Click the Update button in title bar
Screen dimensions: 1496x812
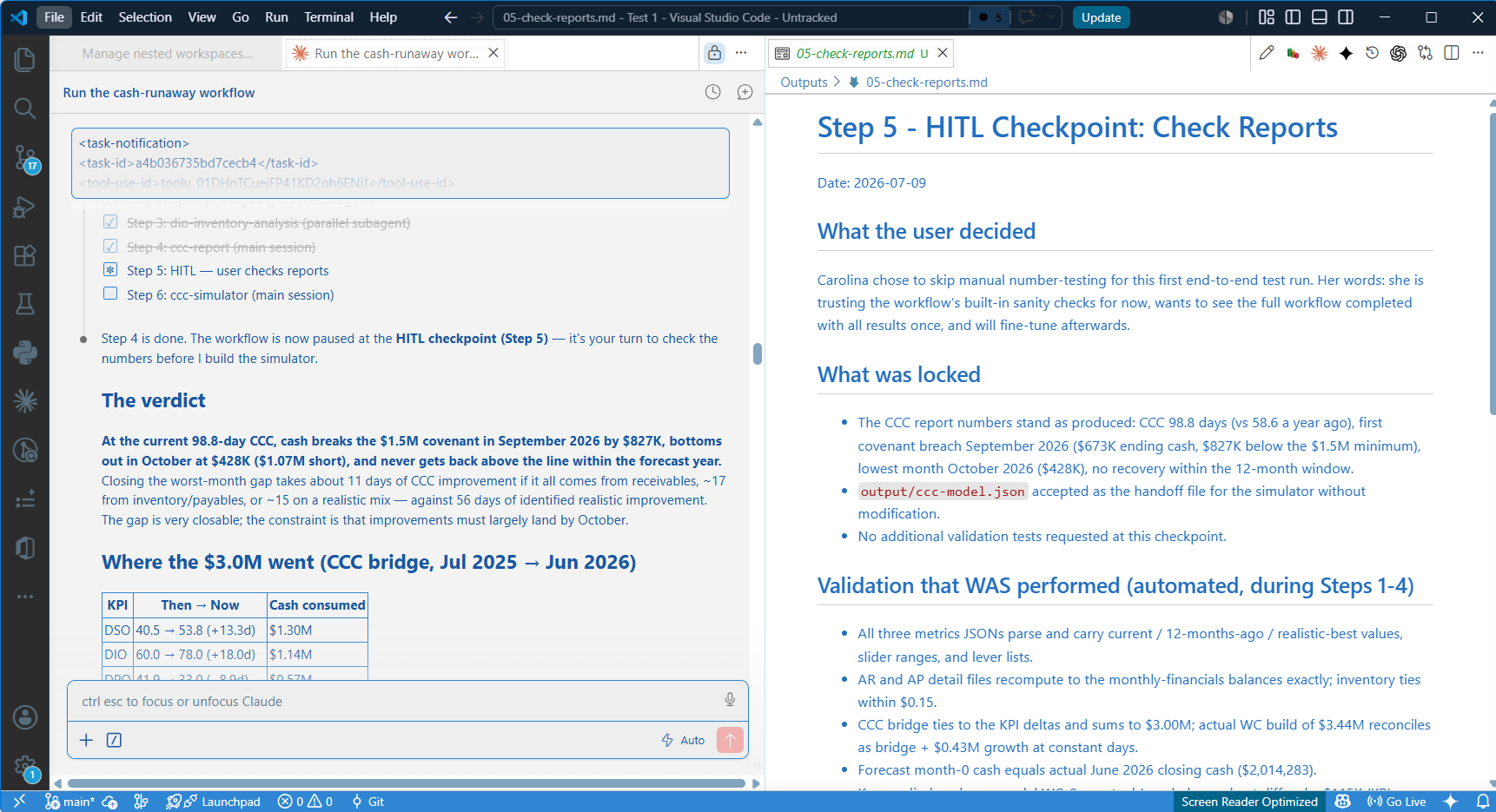coord(1101,17)
